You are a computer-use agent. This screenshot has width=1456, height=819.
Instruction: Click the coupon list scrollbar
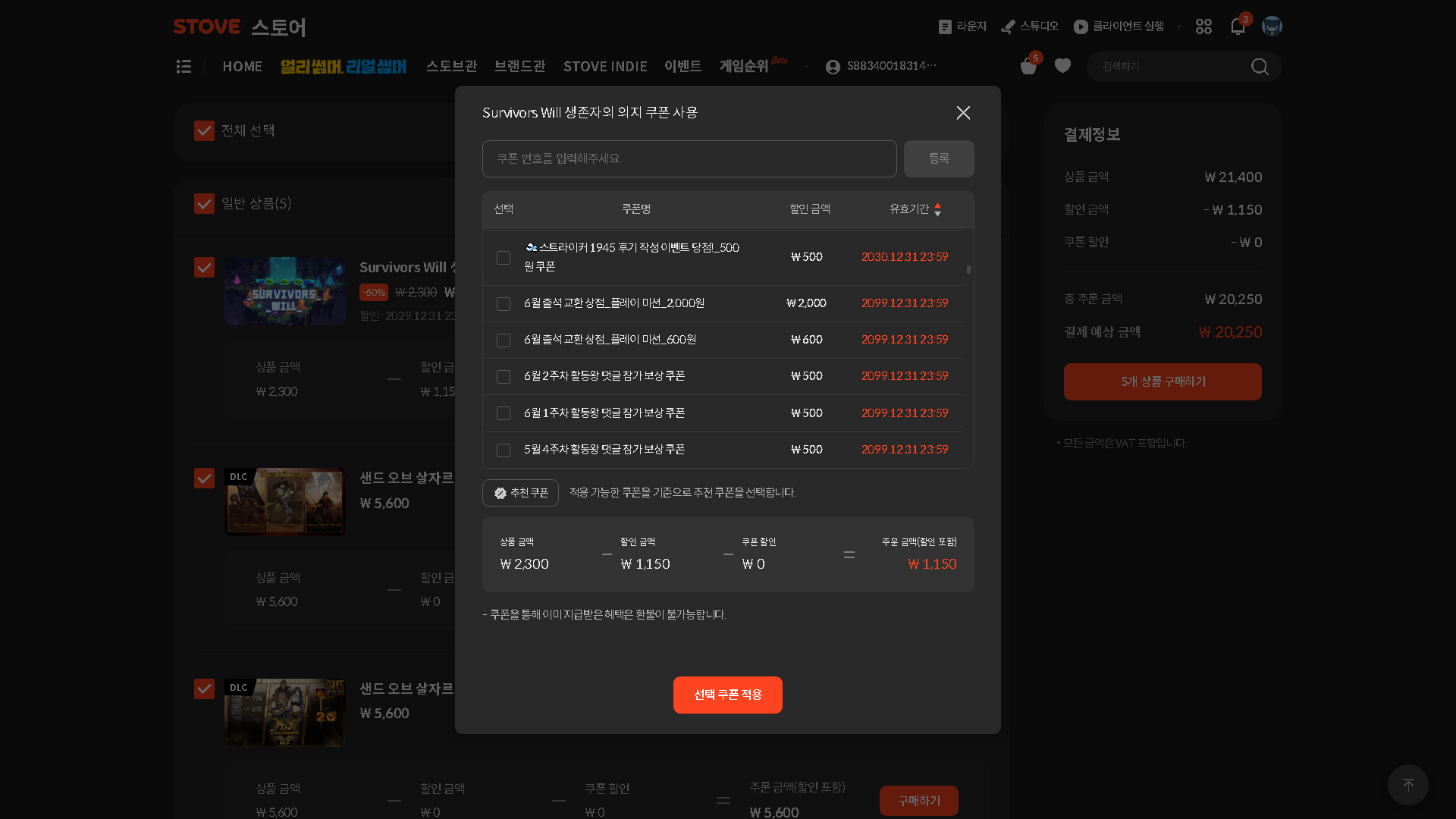(x=968, y=270)
